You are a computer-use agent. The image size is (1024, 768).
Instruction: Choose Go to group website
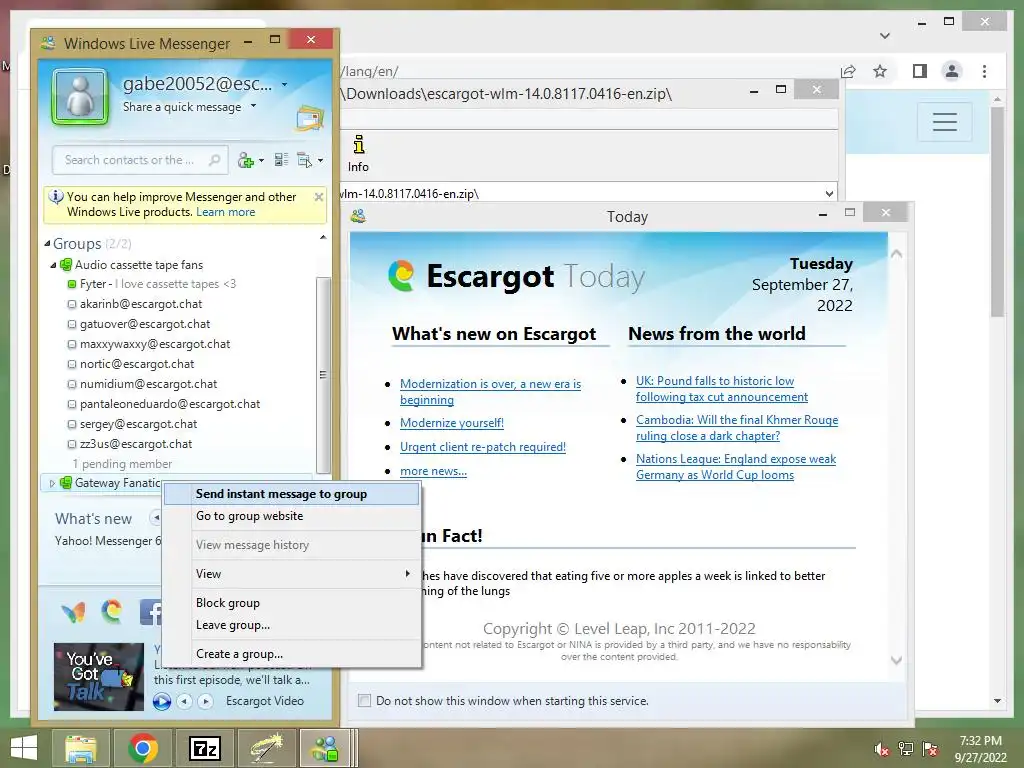(x=291, y=516)
